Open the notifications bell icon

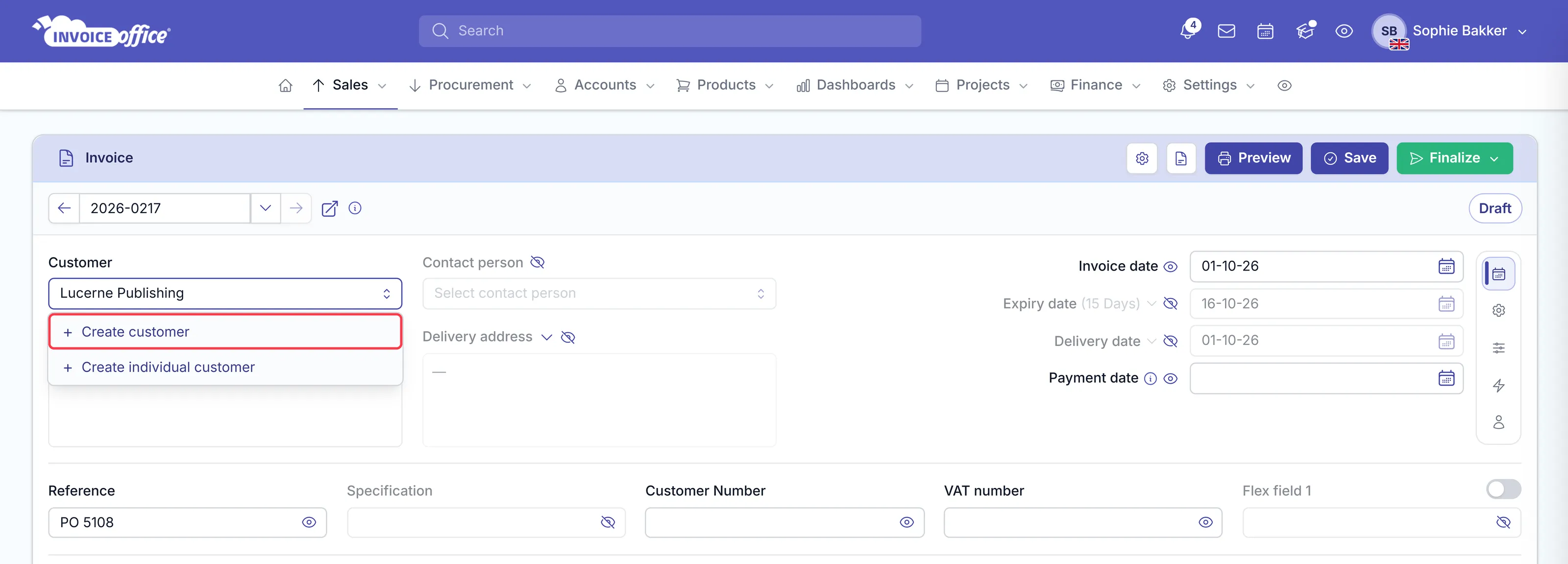tap(1188, 30)
